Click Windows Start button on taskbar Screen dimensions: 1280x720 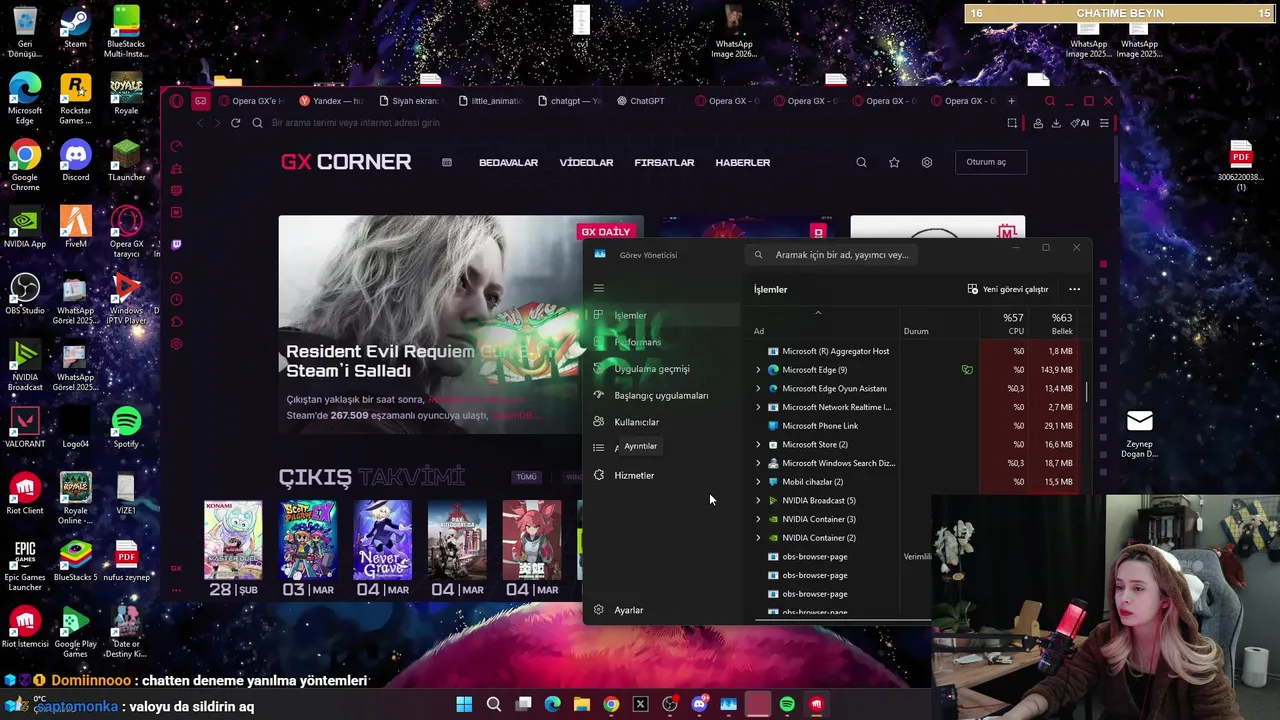pyautogui.click(x=464, y=704)
